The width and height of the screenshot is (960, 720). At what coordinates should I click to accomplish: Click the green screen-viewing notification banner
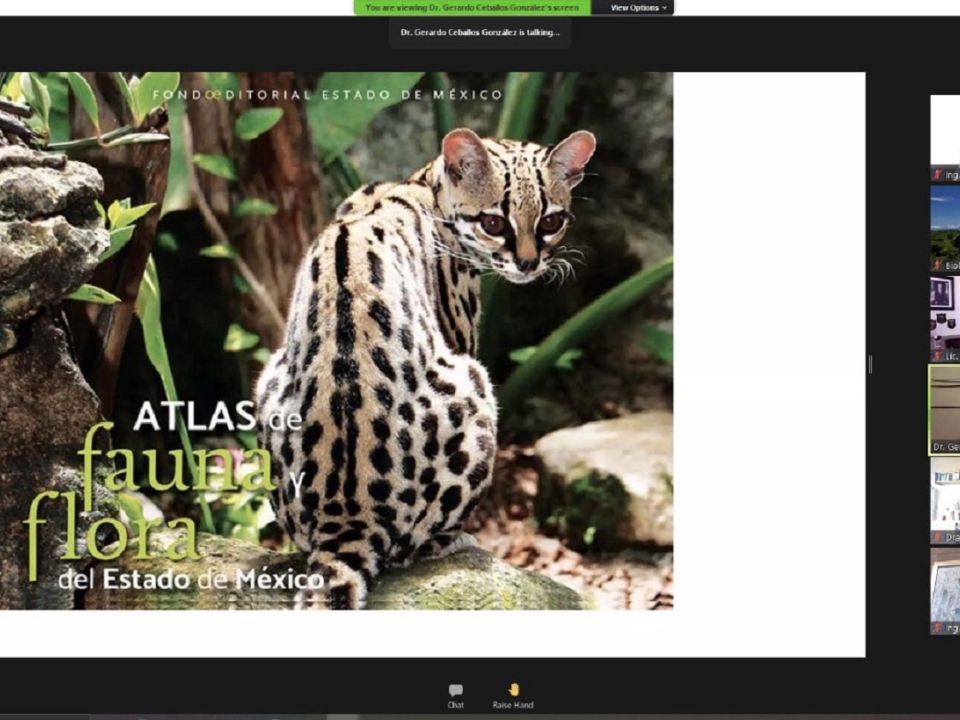tap(472, 7)
